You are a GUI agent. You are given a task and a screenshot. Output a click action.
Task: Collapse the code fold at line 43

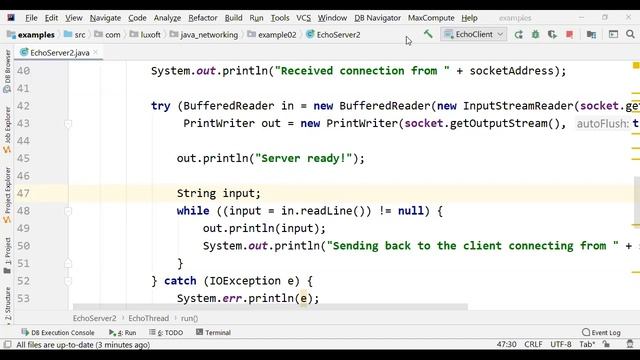coord(68,123)
